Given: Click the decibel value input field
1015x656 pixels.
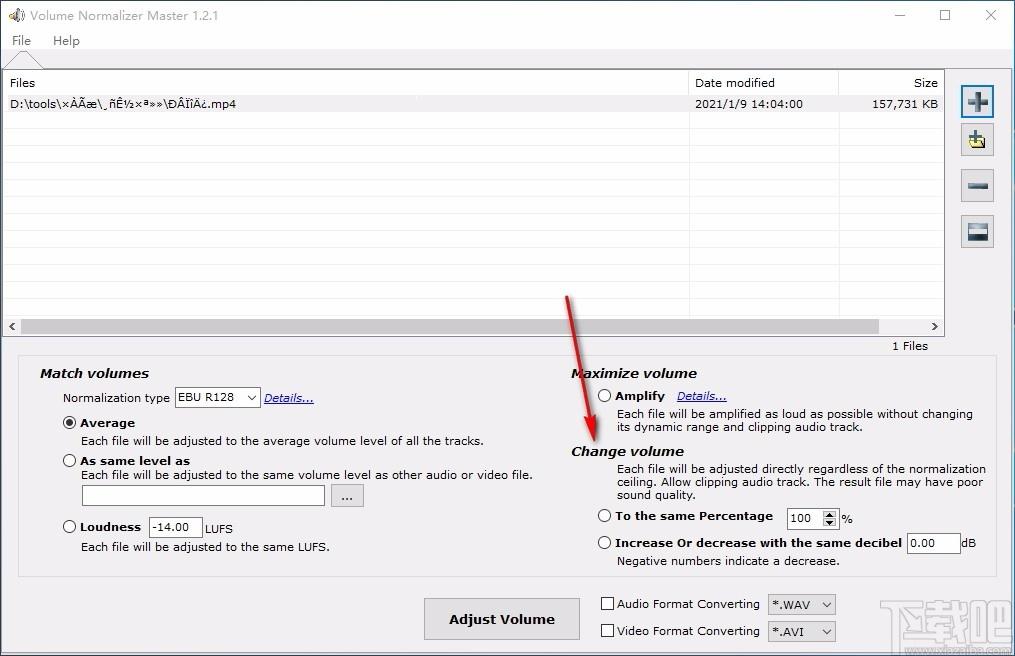Looking at the screenshot, I should click(933, 543).
